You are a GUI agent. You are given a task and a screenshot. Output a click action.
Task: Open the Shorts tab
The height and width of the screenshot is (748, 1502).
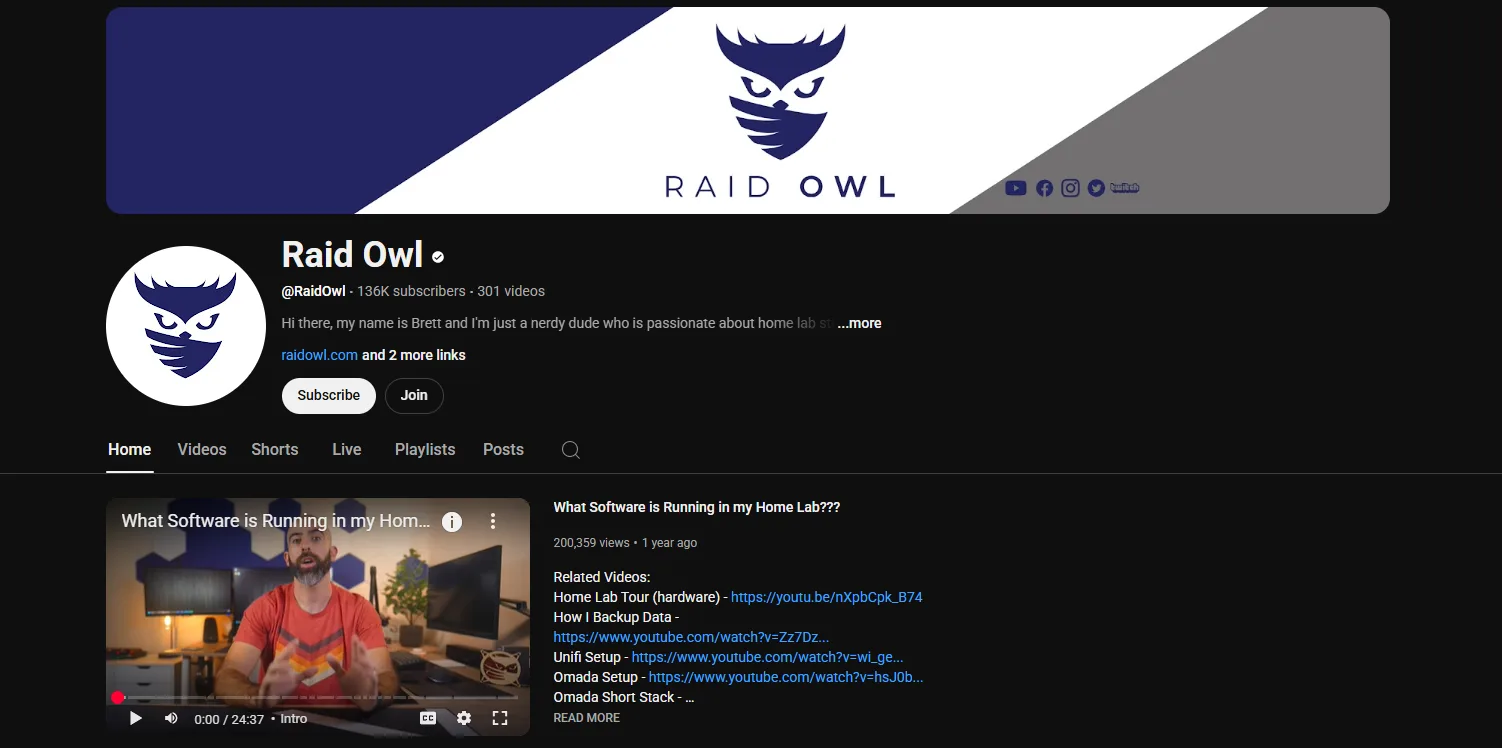tap(275, 450)
